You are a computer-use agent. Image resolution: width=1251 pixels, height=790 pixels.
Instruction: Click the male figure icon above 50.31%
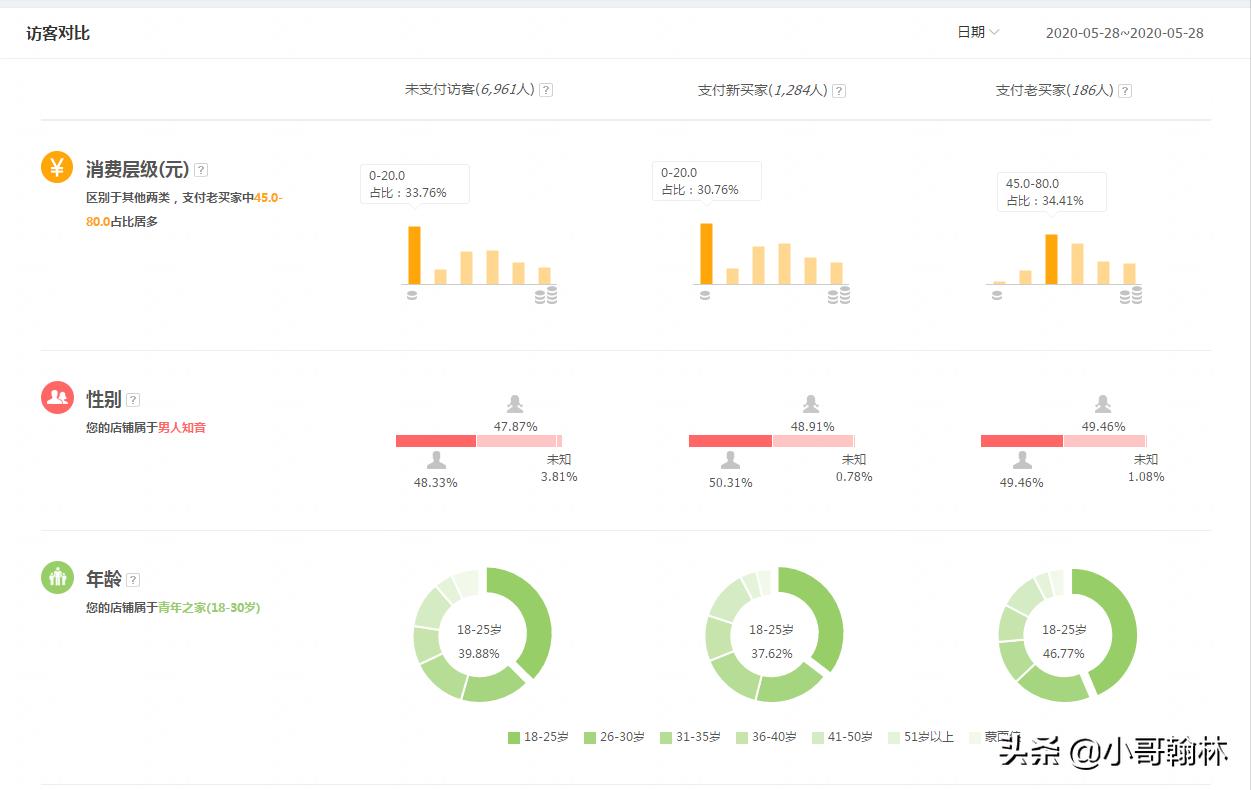pos(729,461)
